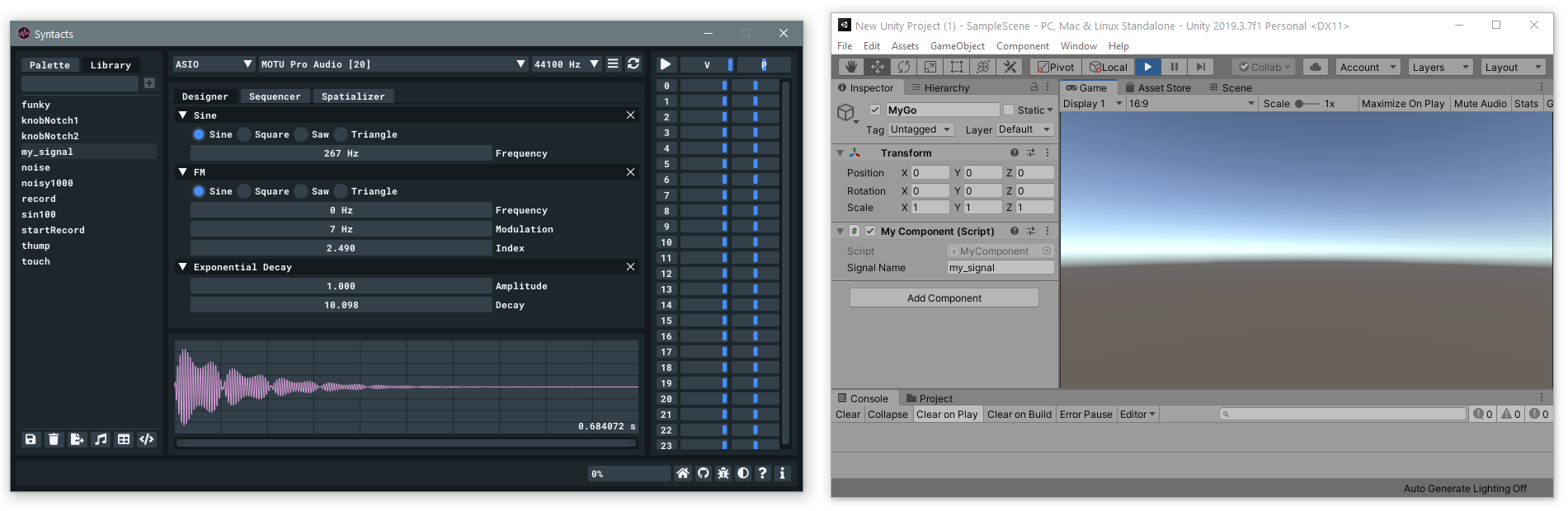The height and width of the screenshot is (511, 1568).
Task: Click the trash delete icon in Syntacts
Action: [x=54, y=439]
